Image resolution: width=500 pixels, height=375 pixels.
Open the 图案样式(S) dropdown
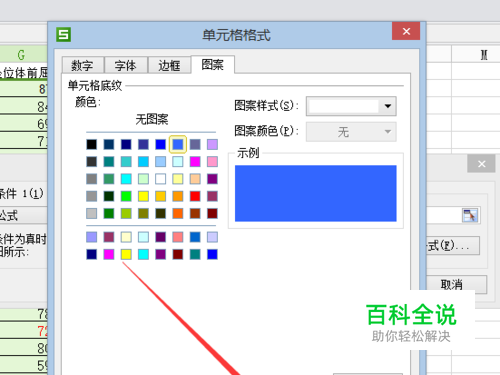351,106
